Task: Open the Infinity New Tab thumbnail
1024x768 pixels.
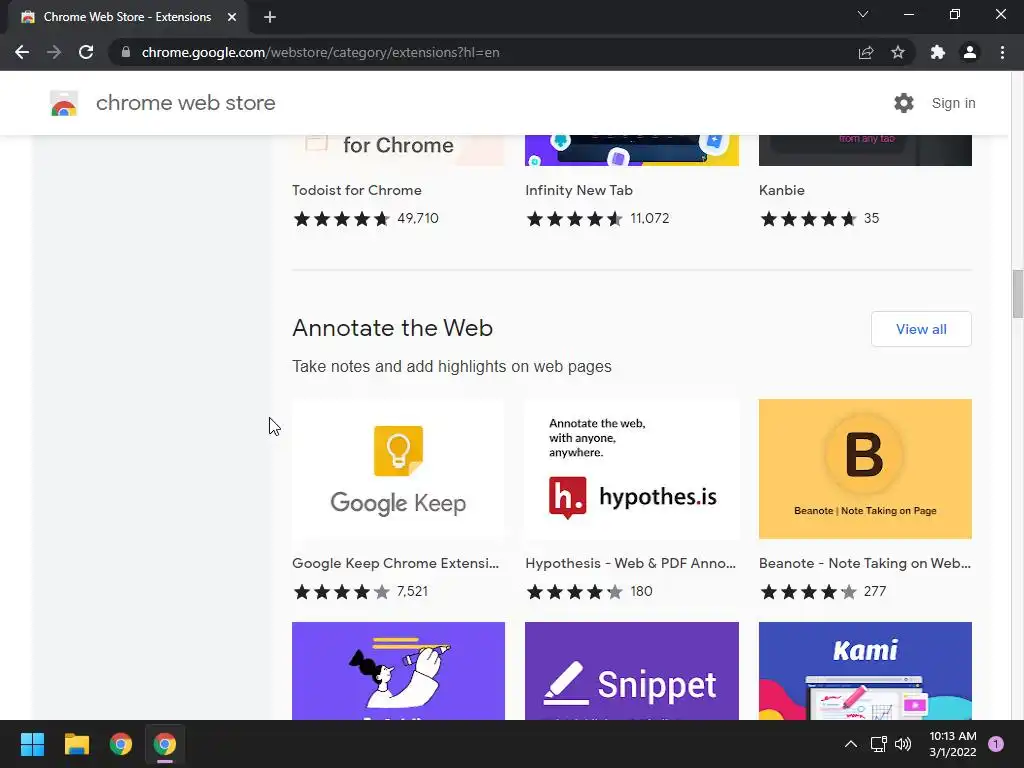Action: [632, 150]
